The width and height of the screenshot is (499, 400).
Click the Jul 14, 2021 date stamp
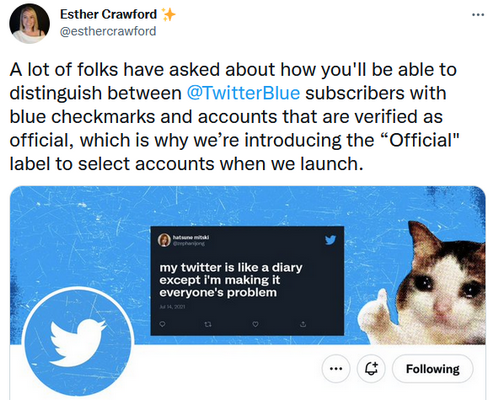[x=172, y=307]
